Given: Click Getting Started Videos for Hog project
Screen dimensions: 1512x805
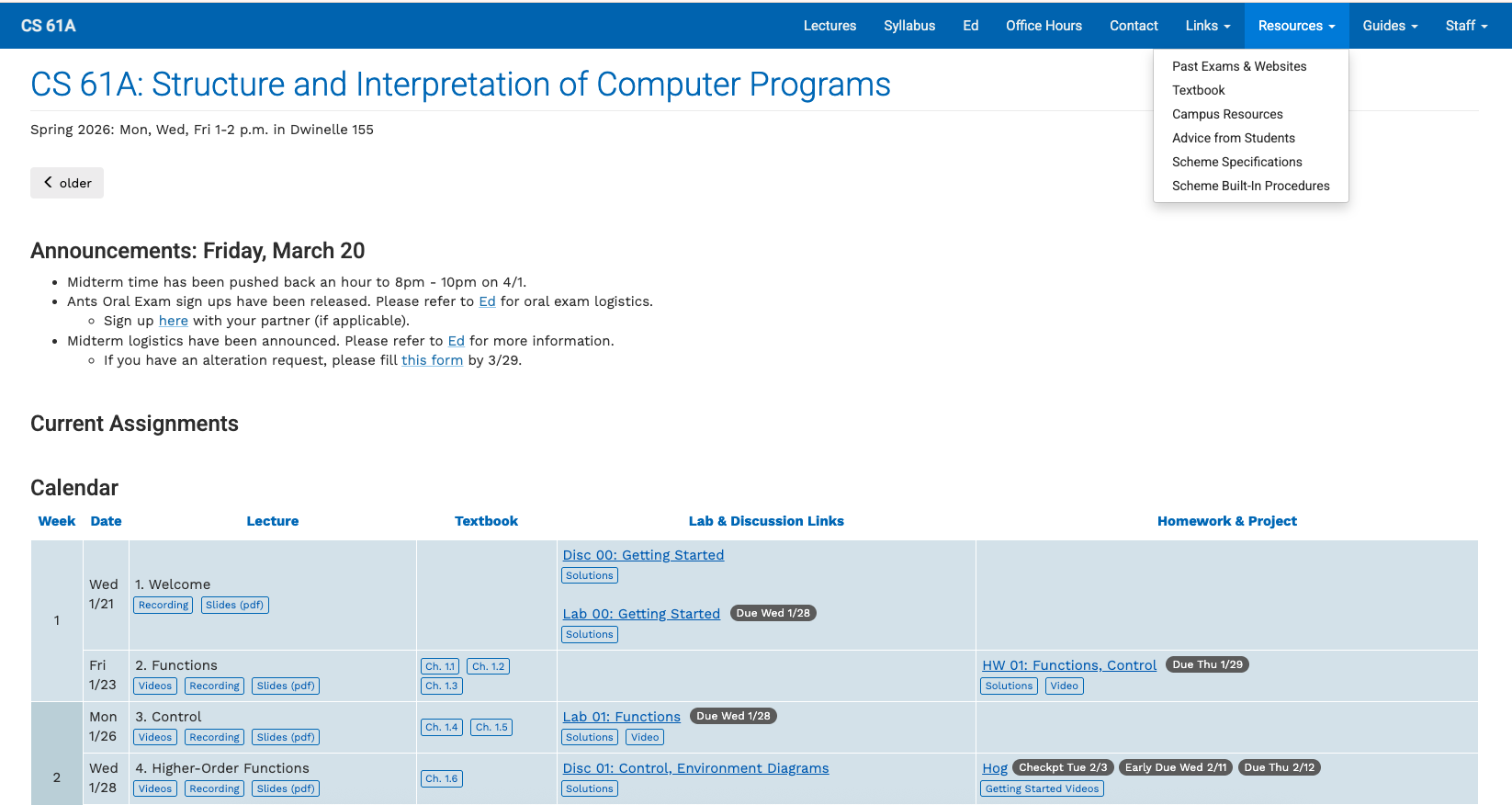Looking at the screenshot, I should click(x=1042, y=788).
